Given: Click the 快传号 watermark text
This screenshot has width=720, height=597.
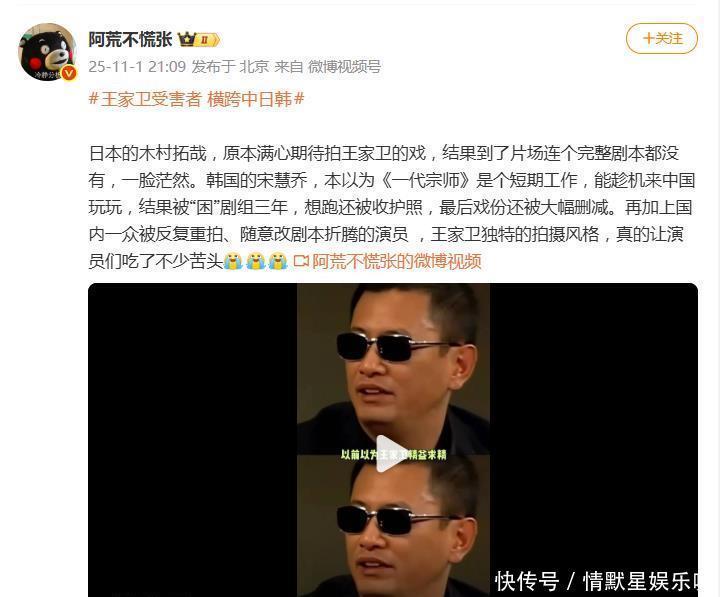Looking at the screenshot, I should (527, 581).
